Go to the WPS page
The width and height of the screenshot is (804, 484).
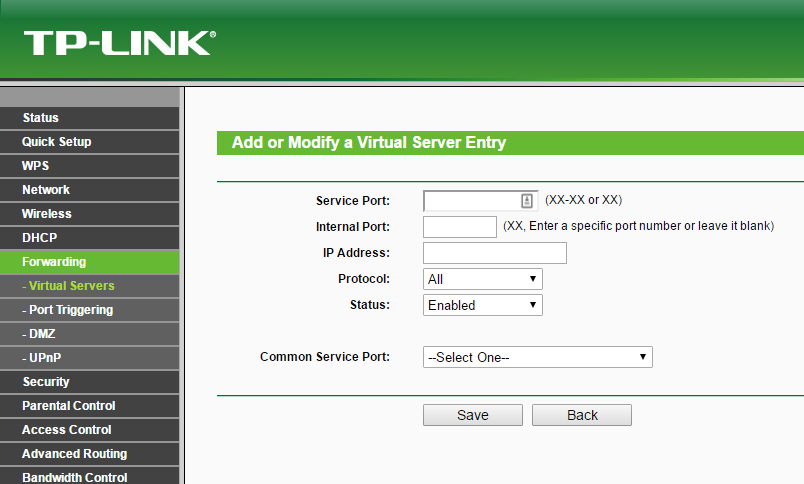[90, 166]
